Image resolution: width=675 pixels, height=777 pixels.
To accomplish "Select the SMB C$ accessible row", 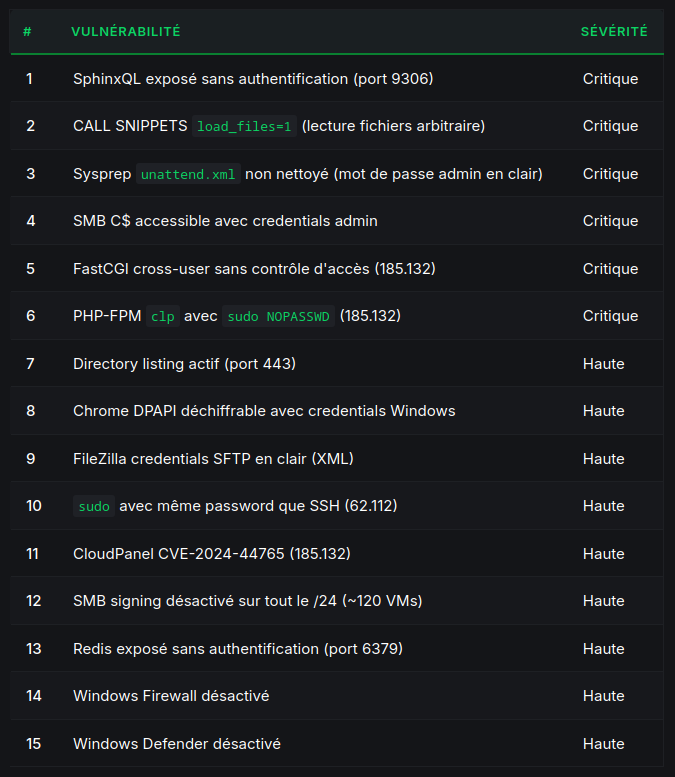I will point(225,221).
